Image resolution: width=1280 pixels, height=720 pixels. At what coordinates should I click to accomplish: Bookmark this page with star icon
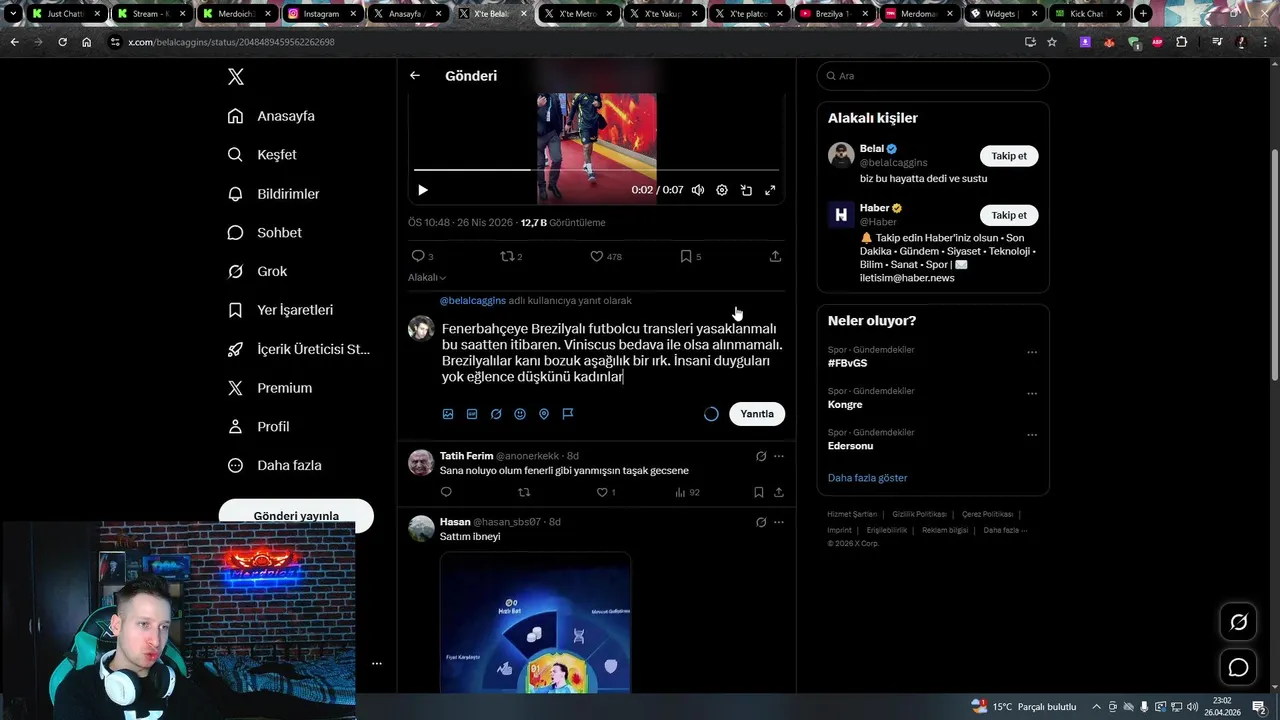(x=1052, y=42)
